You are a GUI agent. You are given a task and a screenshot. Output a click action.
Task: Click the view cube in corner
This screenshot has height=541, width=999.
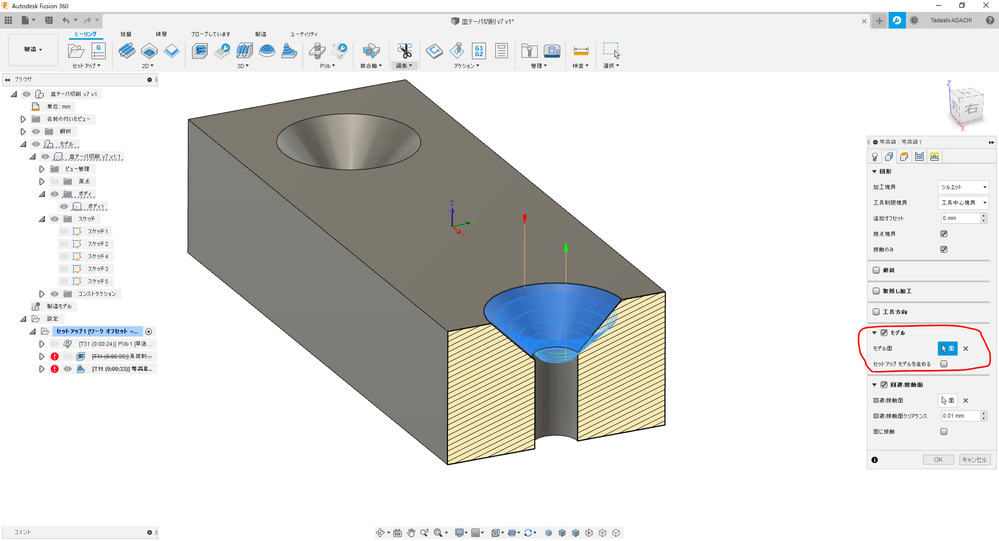(967, 107)
